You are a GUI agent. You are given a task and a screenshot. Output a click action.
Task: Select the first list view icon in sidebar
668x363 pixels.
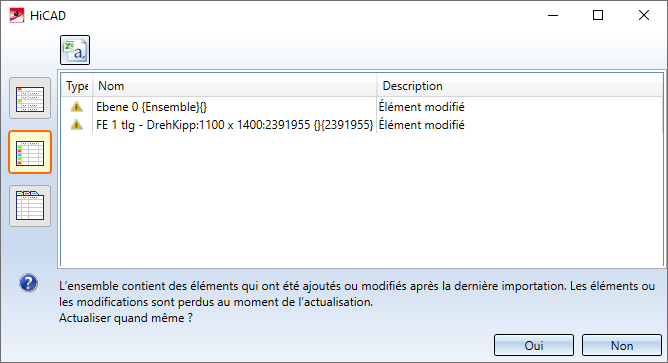coord(30,98)
